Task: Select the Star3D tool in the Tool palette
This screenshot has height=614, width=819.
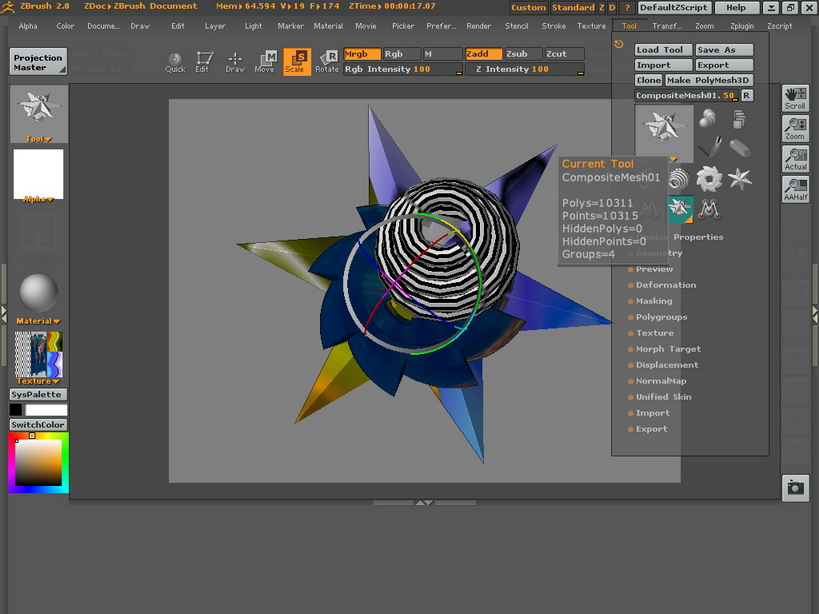Action: pos(740,177)
